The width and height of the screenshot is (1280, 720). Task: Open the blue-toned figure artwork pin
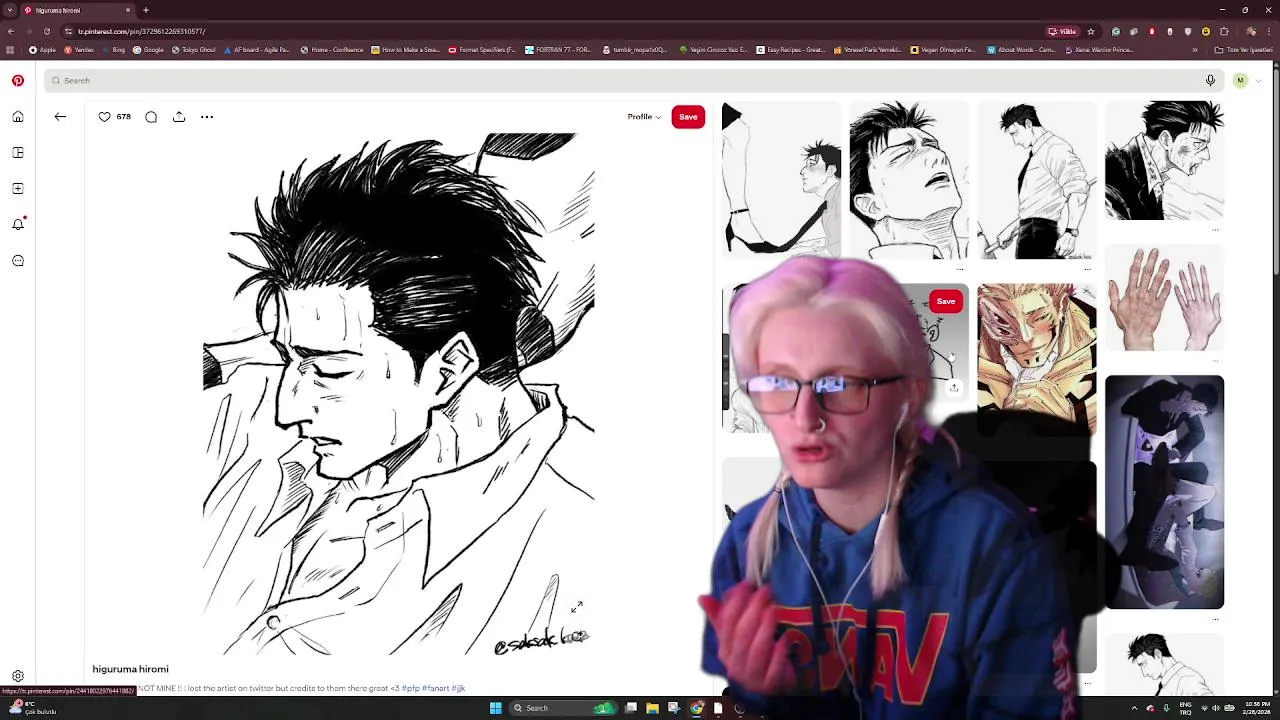[x=1164, y=492]
